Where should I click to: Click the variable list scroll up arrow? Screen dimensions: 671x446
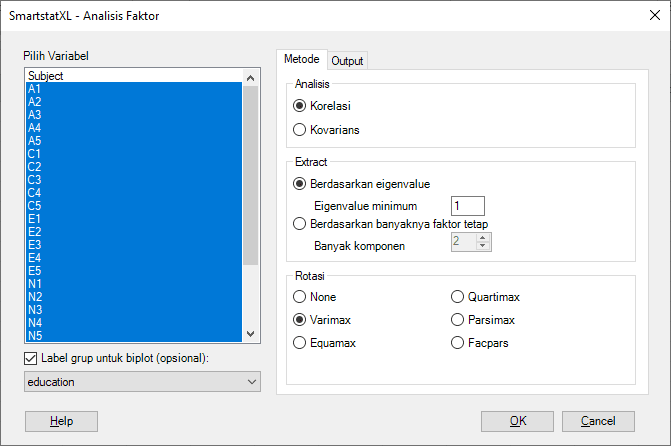pos(251,78)
